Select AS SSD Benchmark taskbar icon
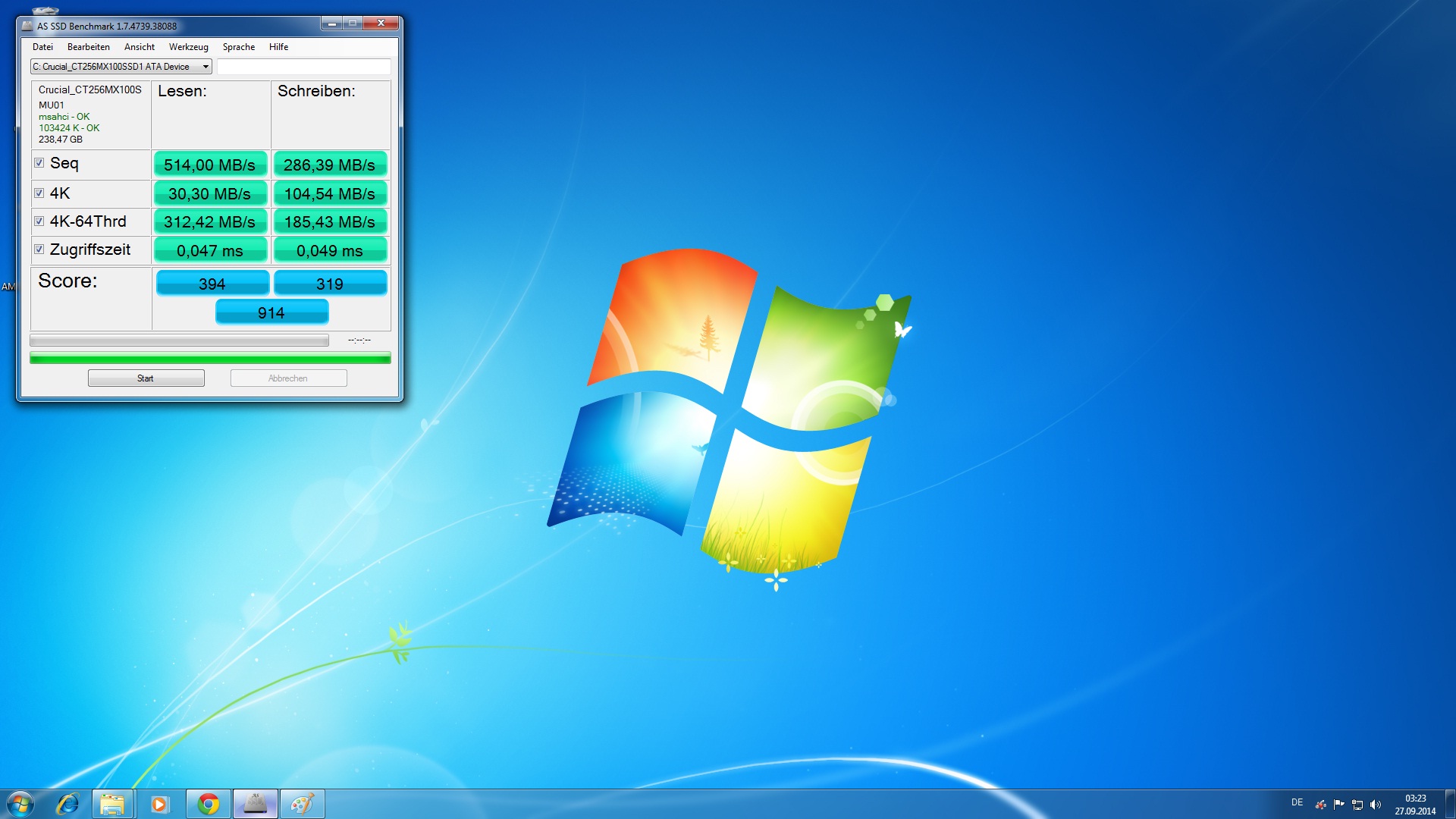 [255, 804]
